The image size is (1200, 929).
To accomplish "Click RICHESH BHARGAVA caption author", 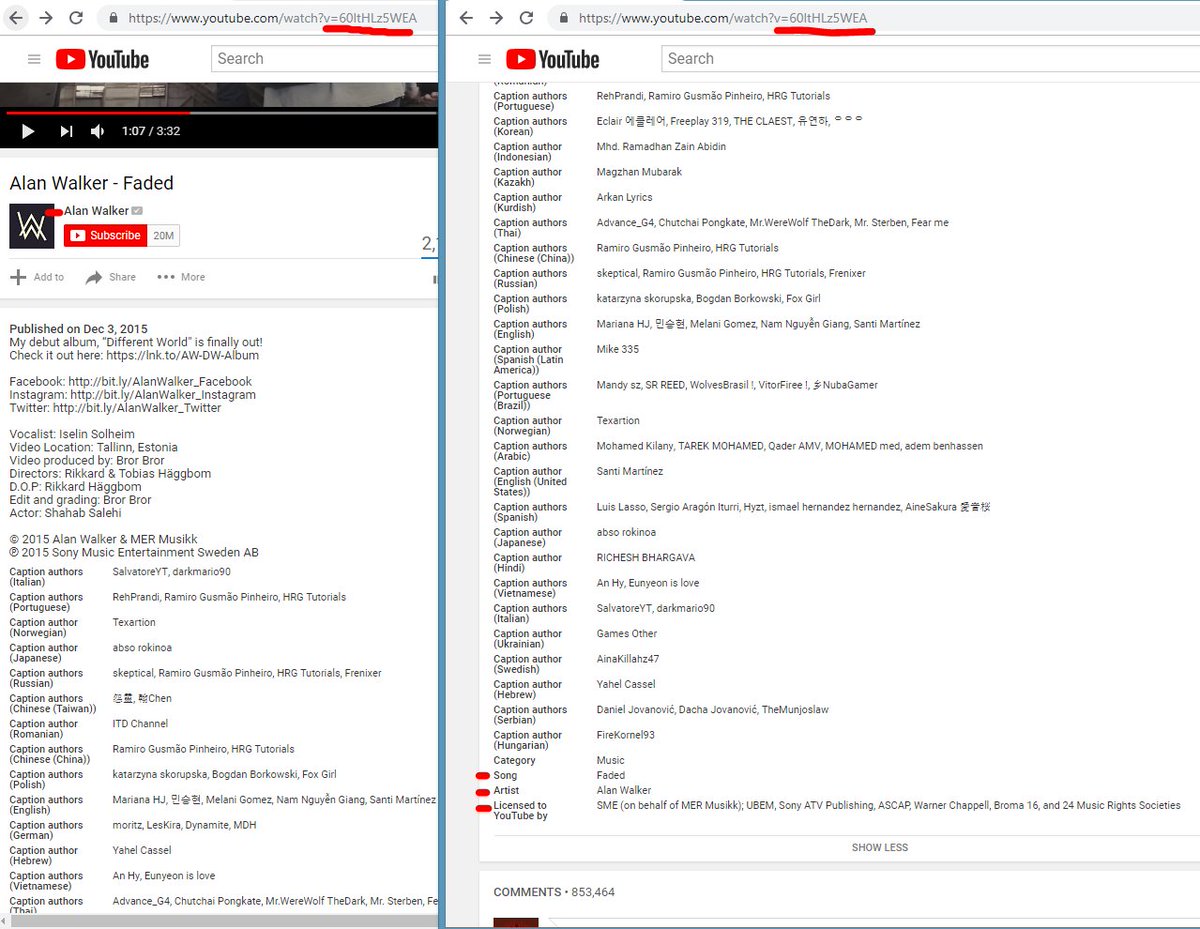I will (646, 557).
